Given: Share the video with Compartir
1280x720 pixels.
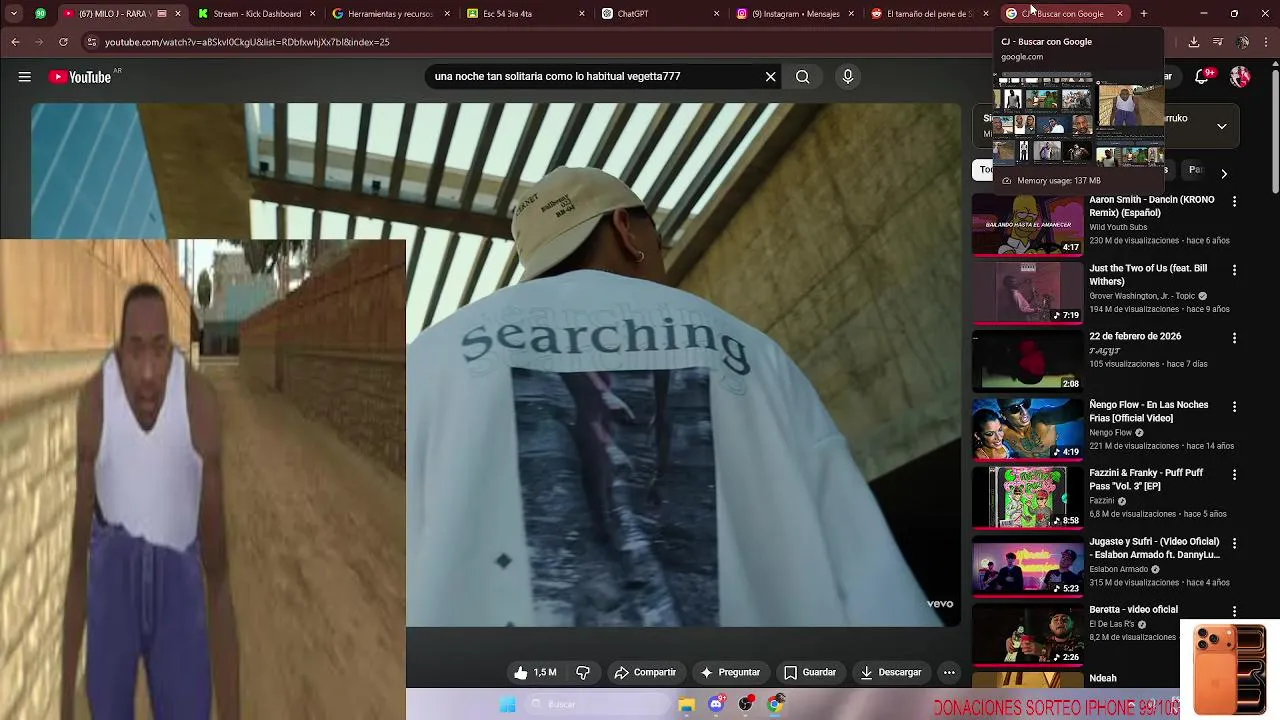Looking at the screenshot, I should (645, 672).
